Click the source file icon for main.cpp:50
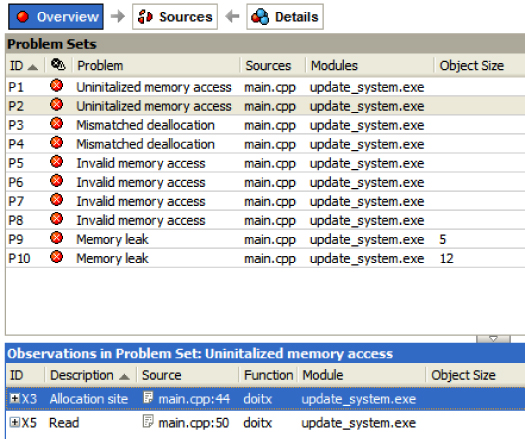 [148, 422]
